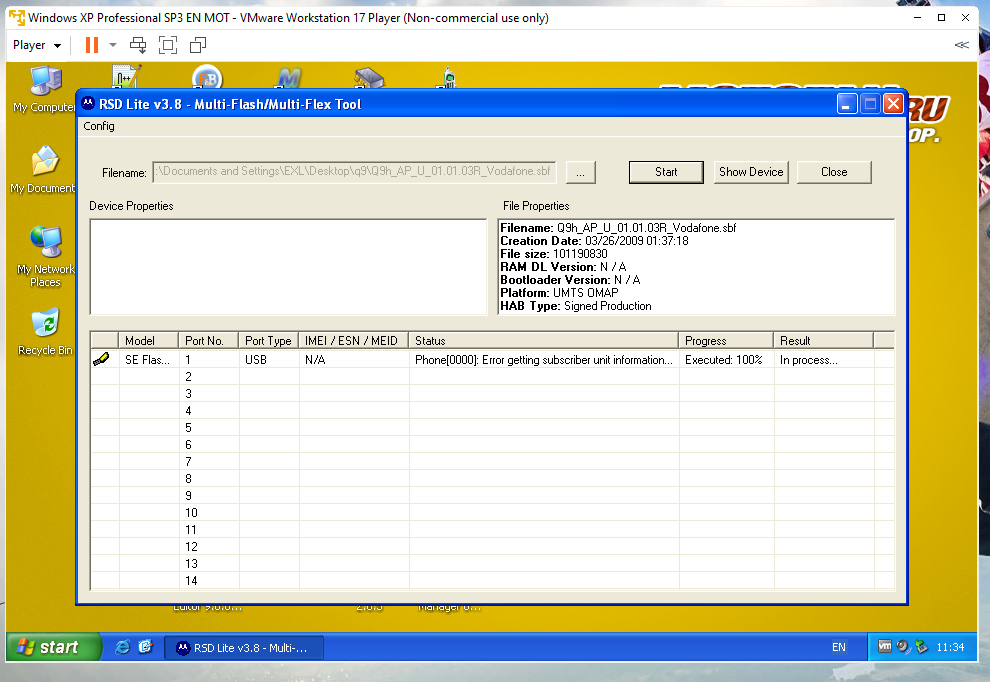The width and height of the screenshot is (990, 682).
Task: Enter full screen mode in VMware Player
Action: [x=168, y=45]
